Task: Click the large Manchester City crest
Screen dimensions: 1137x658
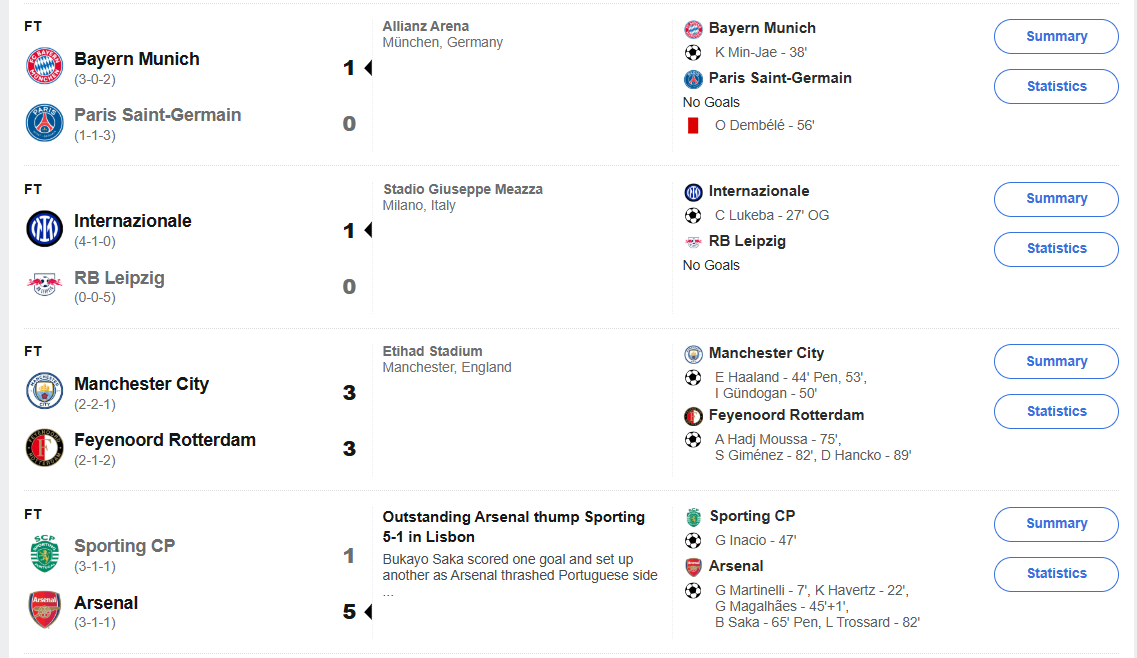Action: click(44, 391)
